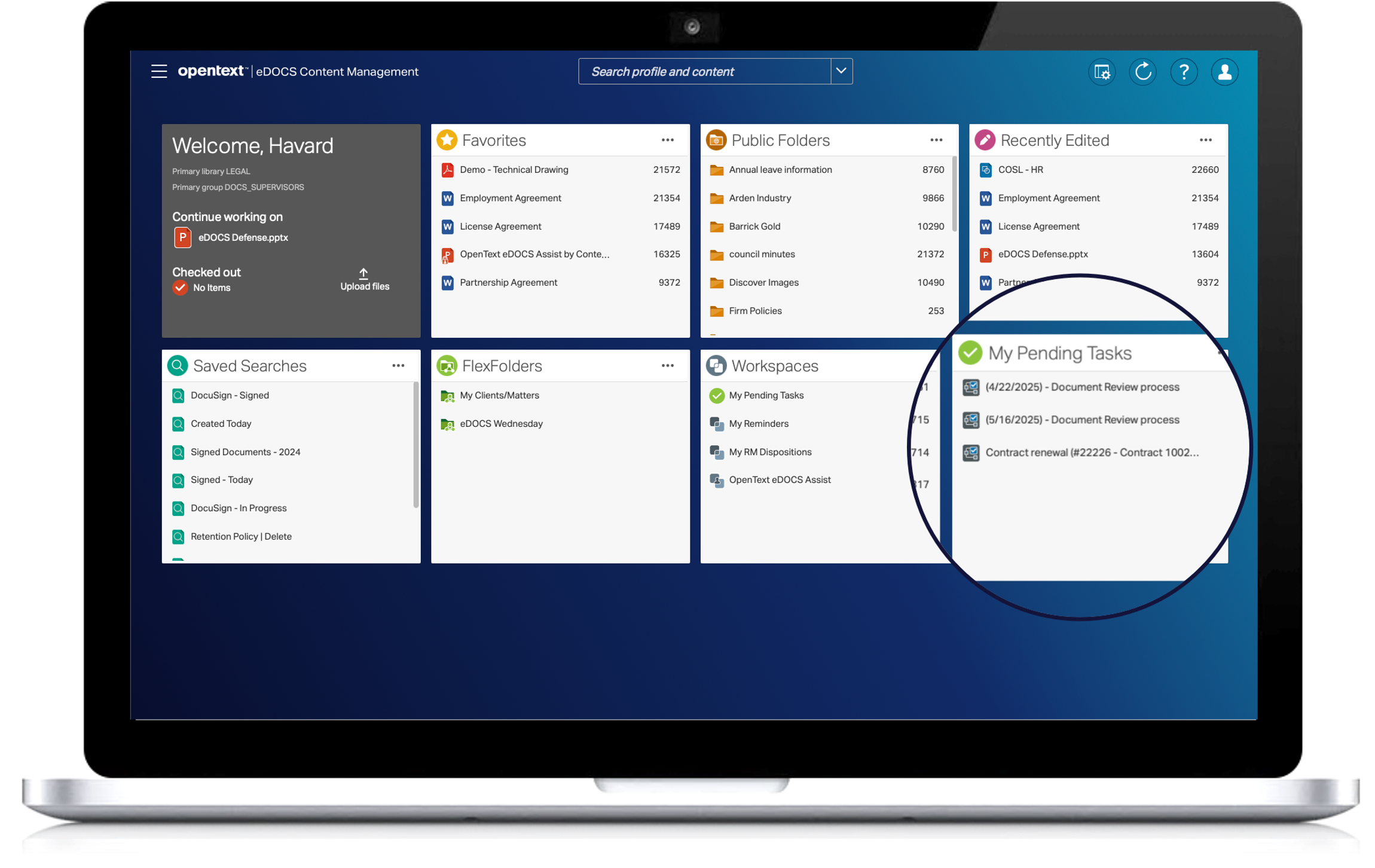Viewport: 1375px width, 868px height.
Task: Click the My Pending Tasks green check icon
Action: [x=970, y=353]
